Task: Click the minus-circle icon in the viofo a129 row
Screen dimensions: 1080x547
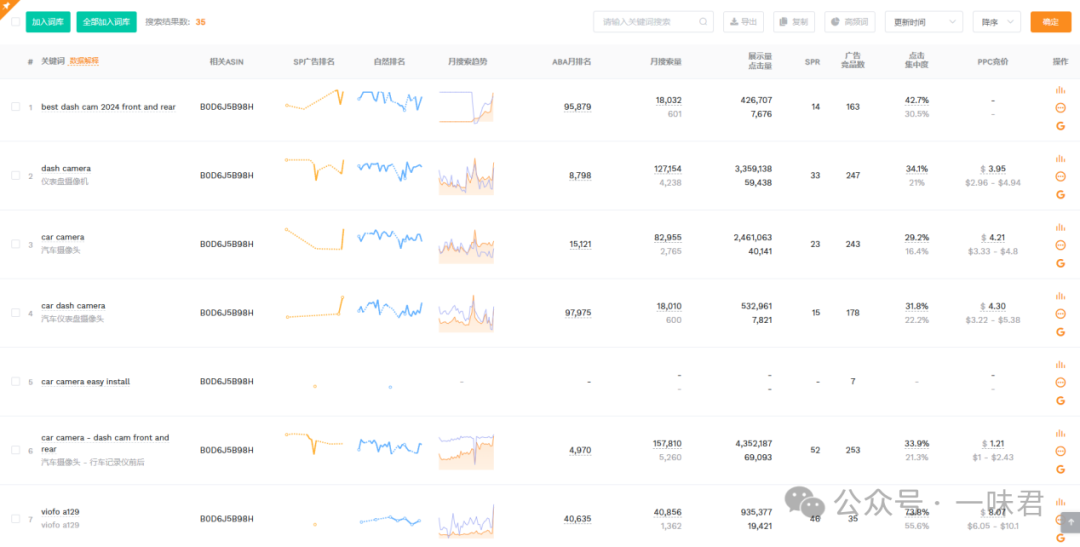Action: 1060,519
